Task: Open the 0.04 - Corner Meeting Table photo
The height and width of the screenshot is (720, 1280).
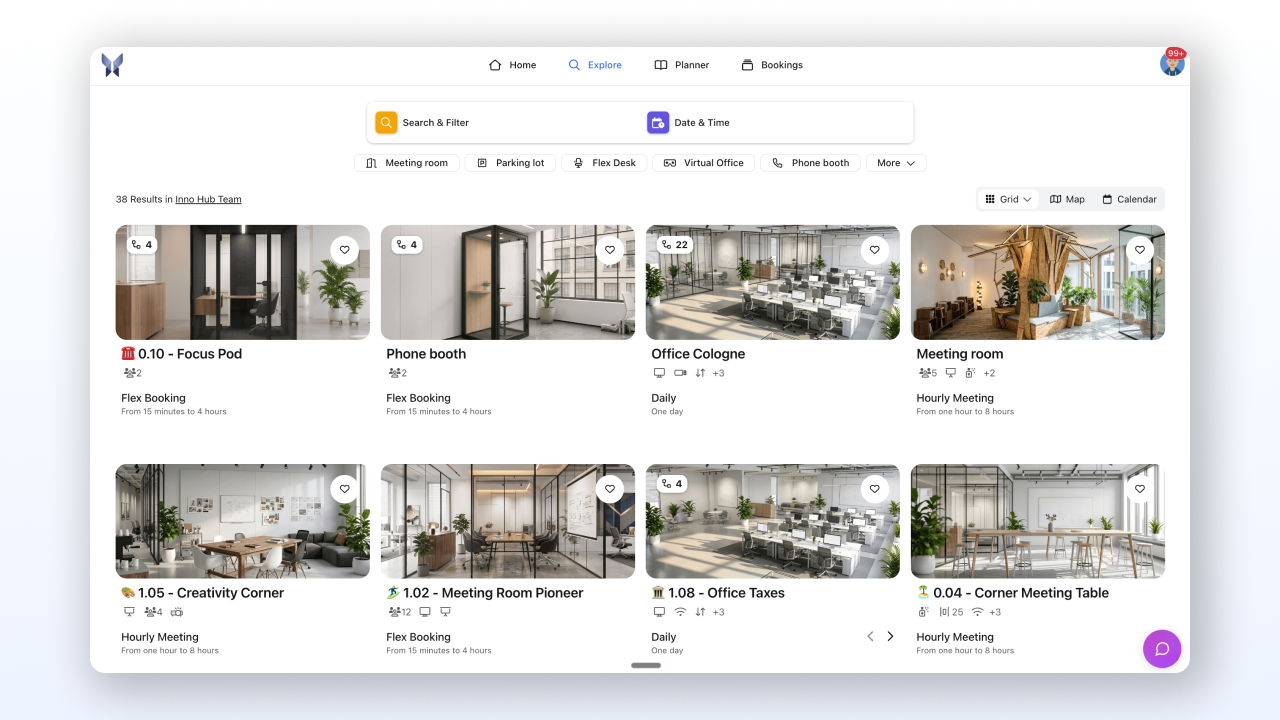Action: (1038, 521)
